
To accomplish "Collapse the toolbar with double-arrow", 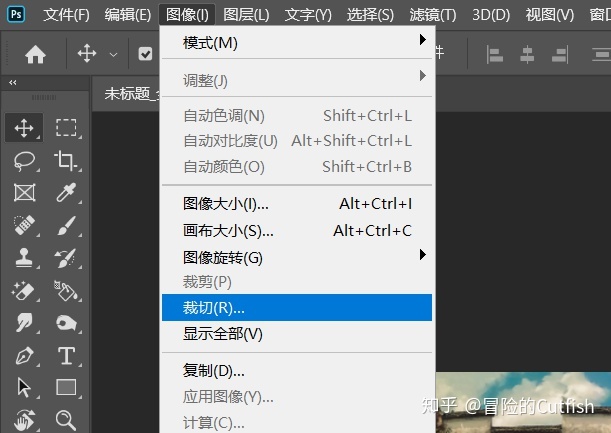I will 13,83.
